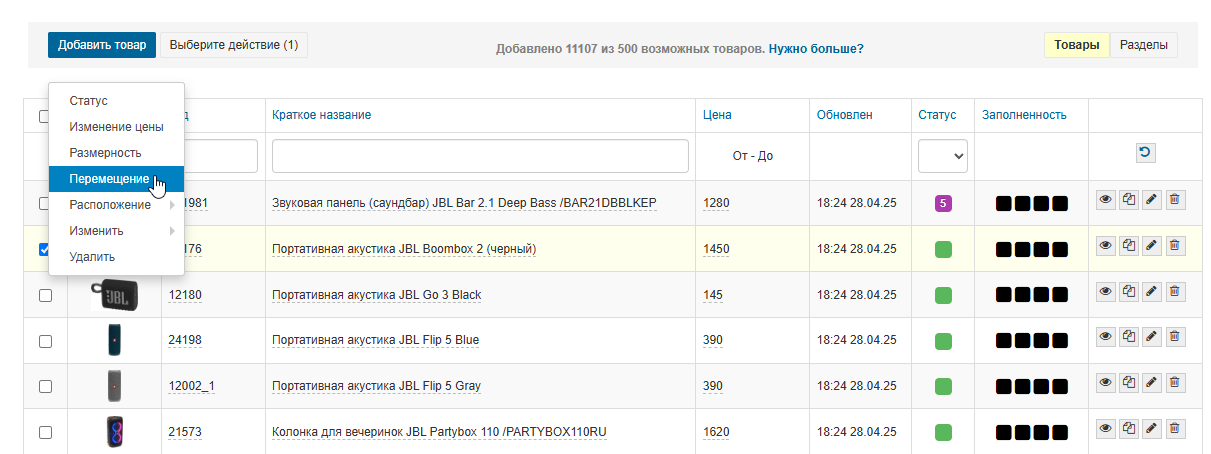Image resolution: width=1211 pixels, height=454 pixels.
Task: Reset table filters with the refresh icon
Action: click(x=1145, y=153)
